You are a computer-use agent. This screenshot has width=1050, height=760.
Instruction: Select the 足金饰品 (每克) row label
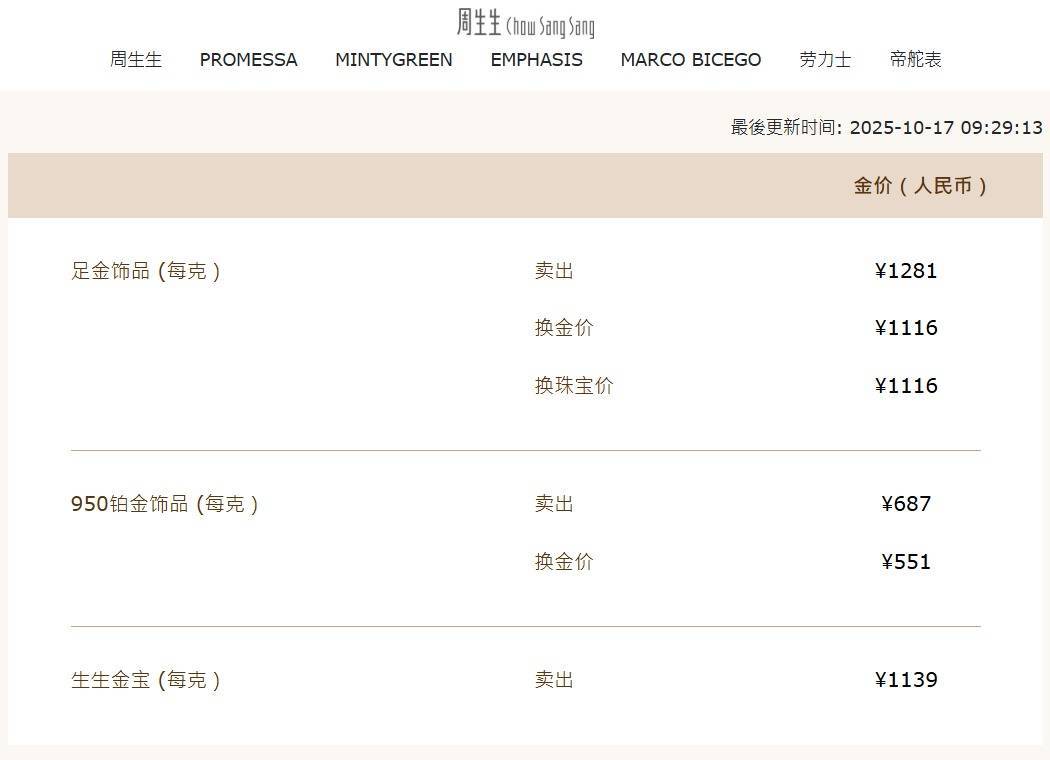(x=146, y=271)
